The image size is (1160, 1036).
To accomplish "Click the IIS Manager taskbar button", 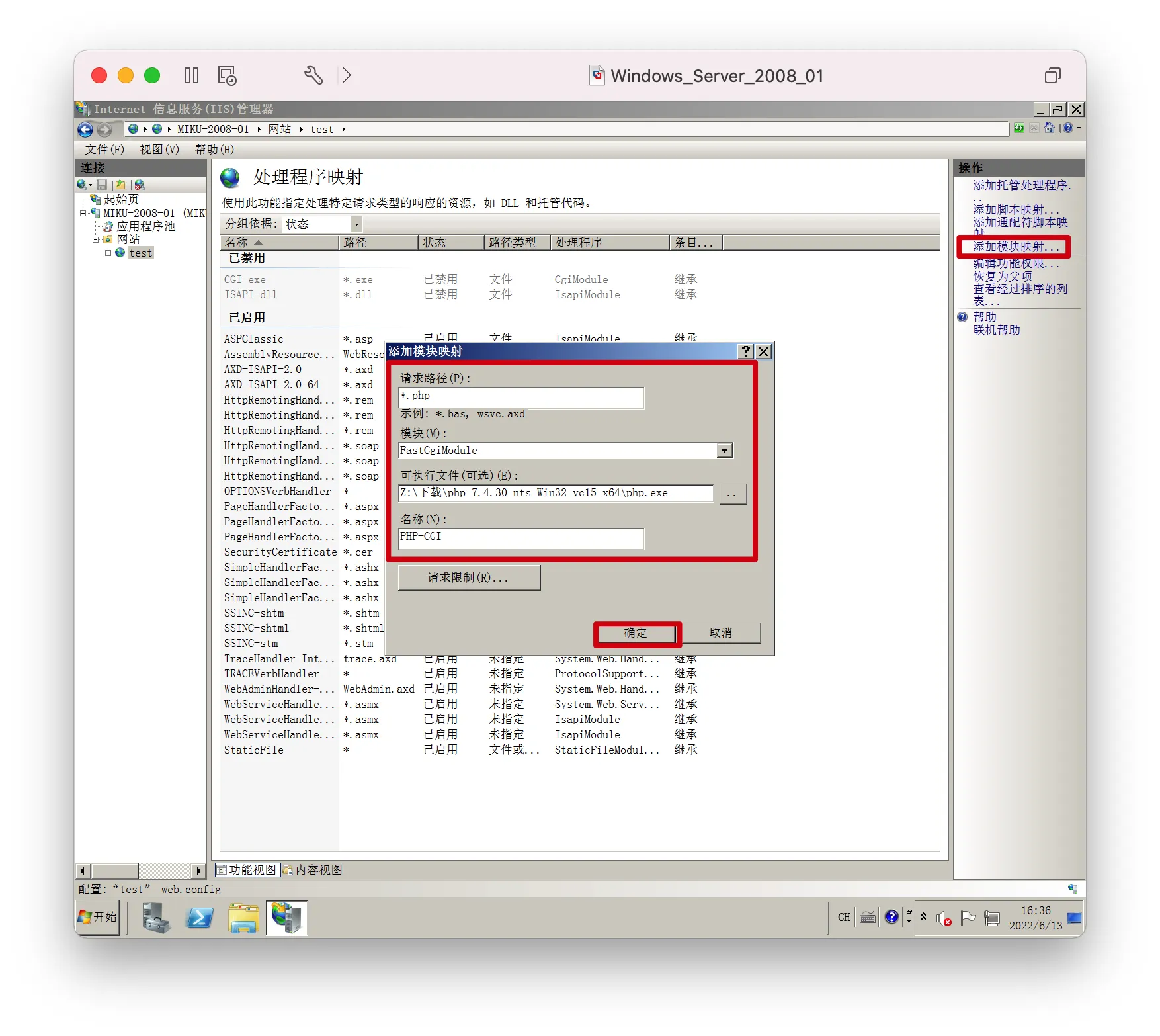I will pos(287,918).
